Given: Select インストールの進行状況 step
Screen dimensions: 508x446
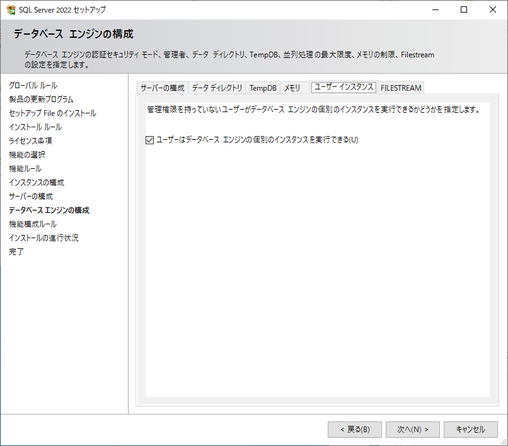Looking at the screenshot, I should [44, 238].
